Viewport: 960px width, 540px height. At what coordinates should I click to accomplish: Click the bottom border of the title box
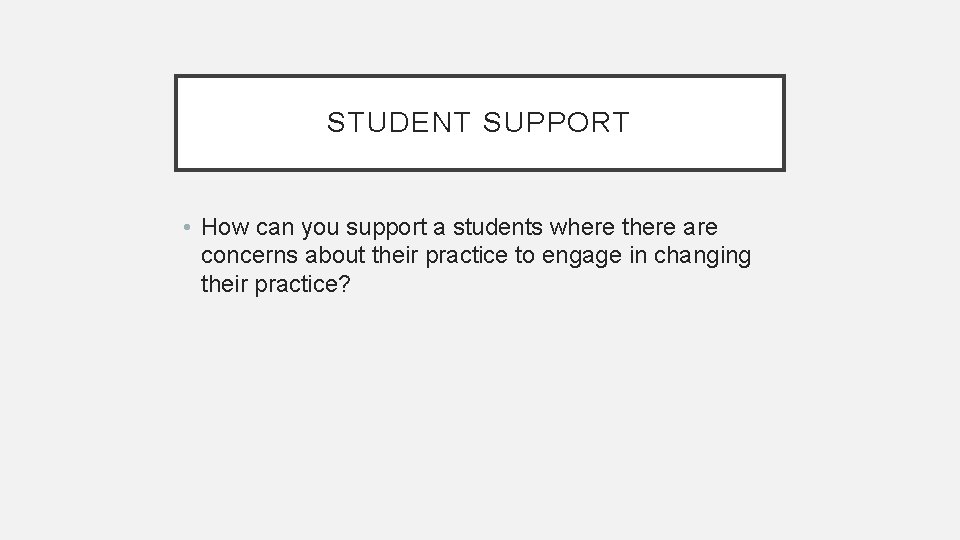tap(480, 169)
